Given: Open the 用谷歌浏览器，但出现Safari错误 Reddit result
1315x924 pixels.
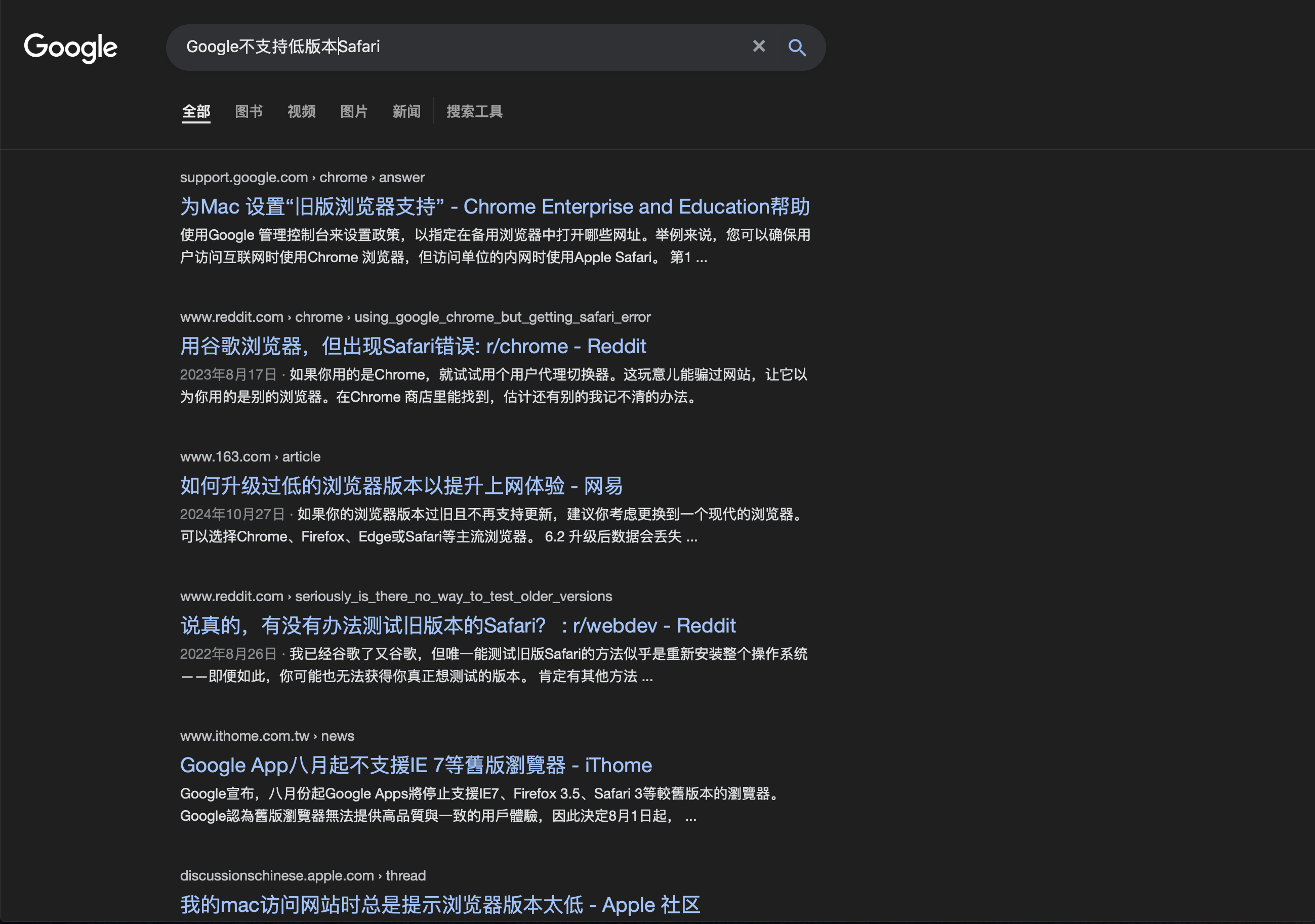Looking at the screenshot, I should [x=413, y=346].
